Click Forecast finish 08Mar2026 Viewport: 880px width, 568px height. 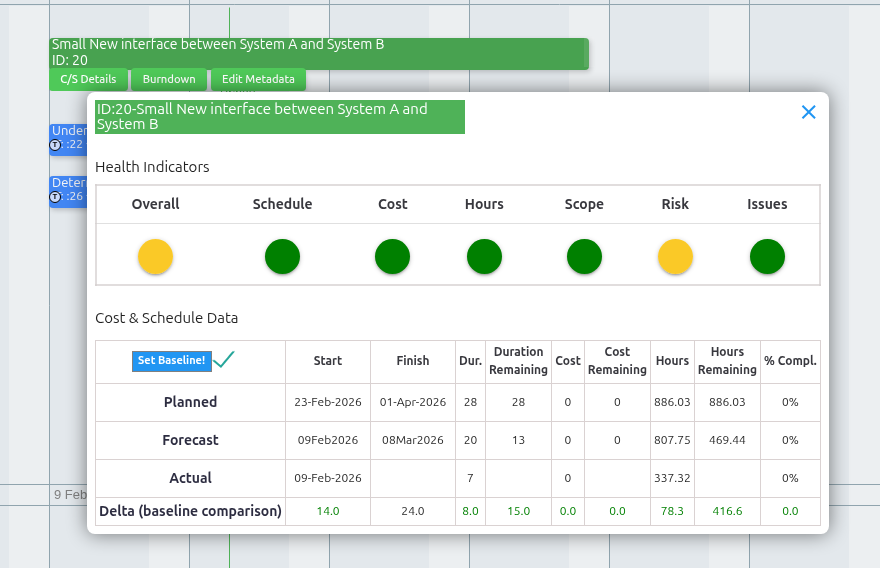click(x=412, y=441)
